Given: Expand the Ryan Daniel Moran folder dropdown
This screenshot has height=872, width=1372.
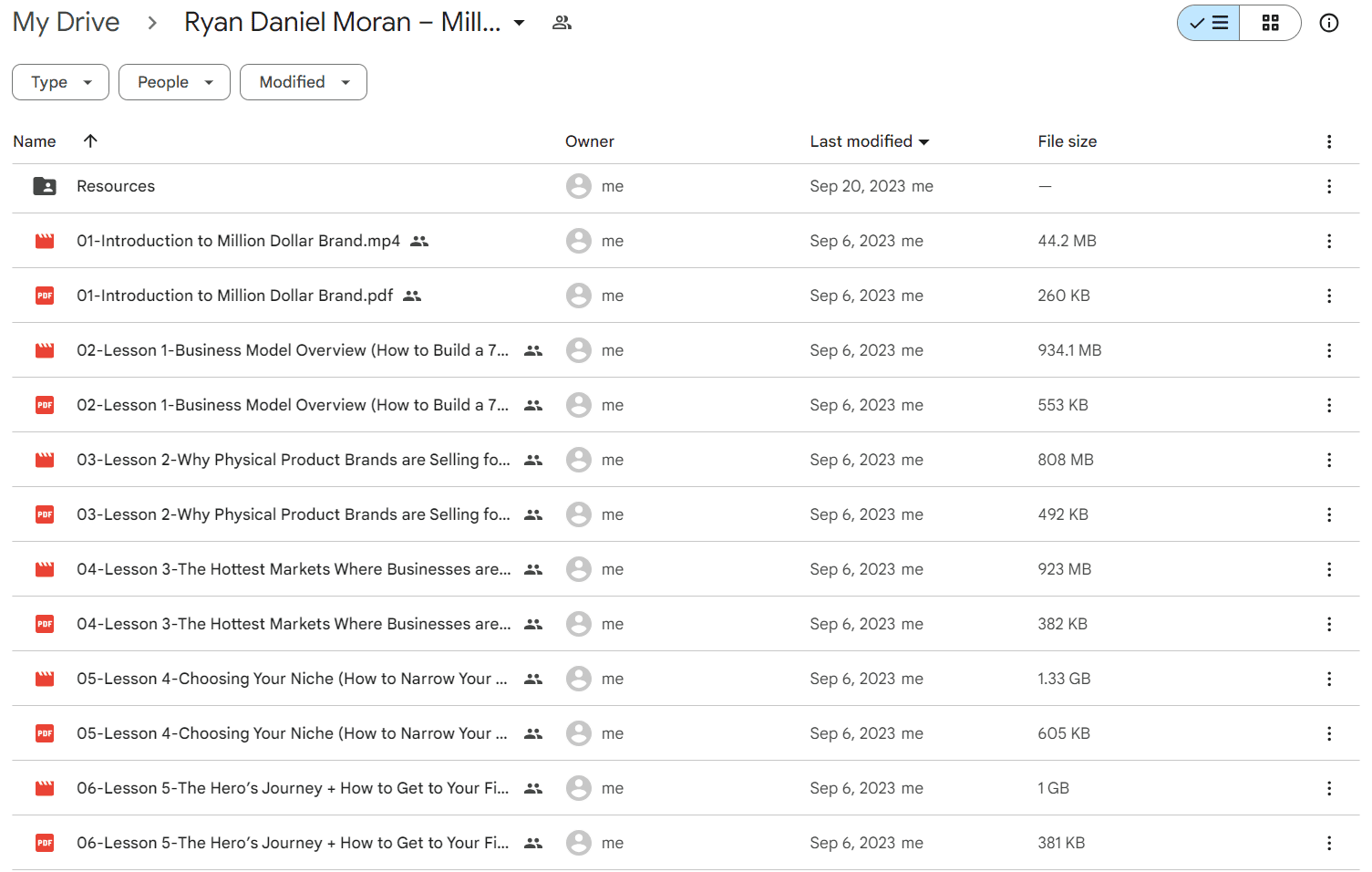Looking at the screenshot, I should [x=520, y=23].
